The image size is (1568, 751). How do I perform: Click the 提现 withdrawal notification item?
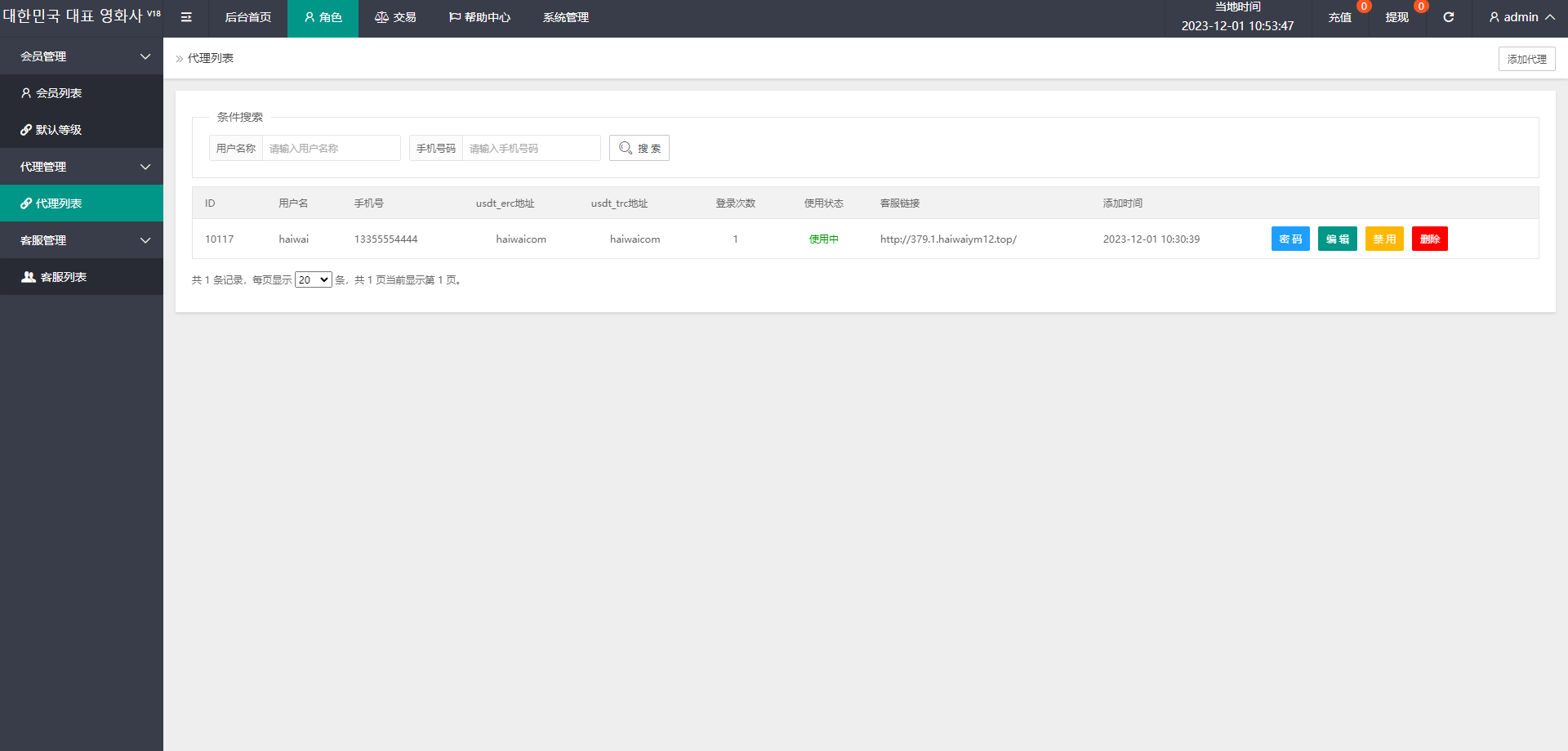tap(1396, 17)
